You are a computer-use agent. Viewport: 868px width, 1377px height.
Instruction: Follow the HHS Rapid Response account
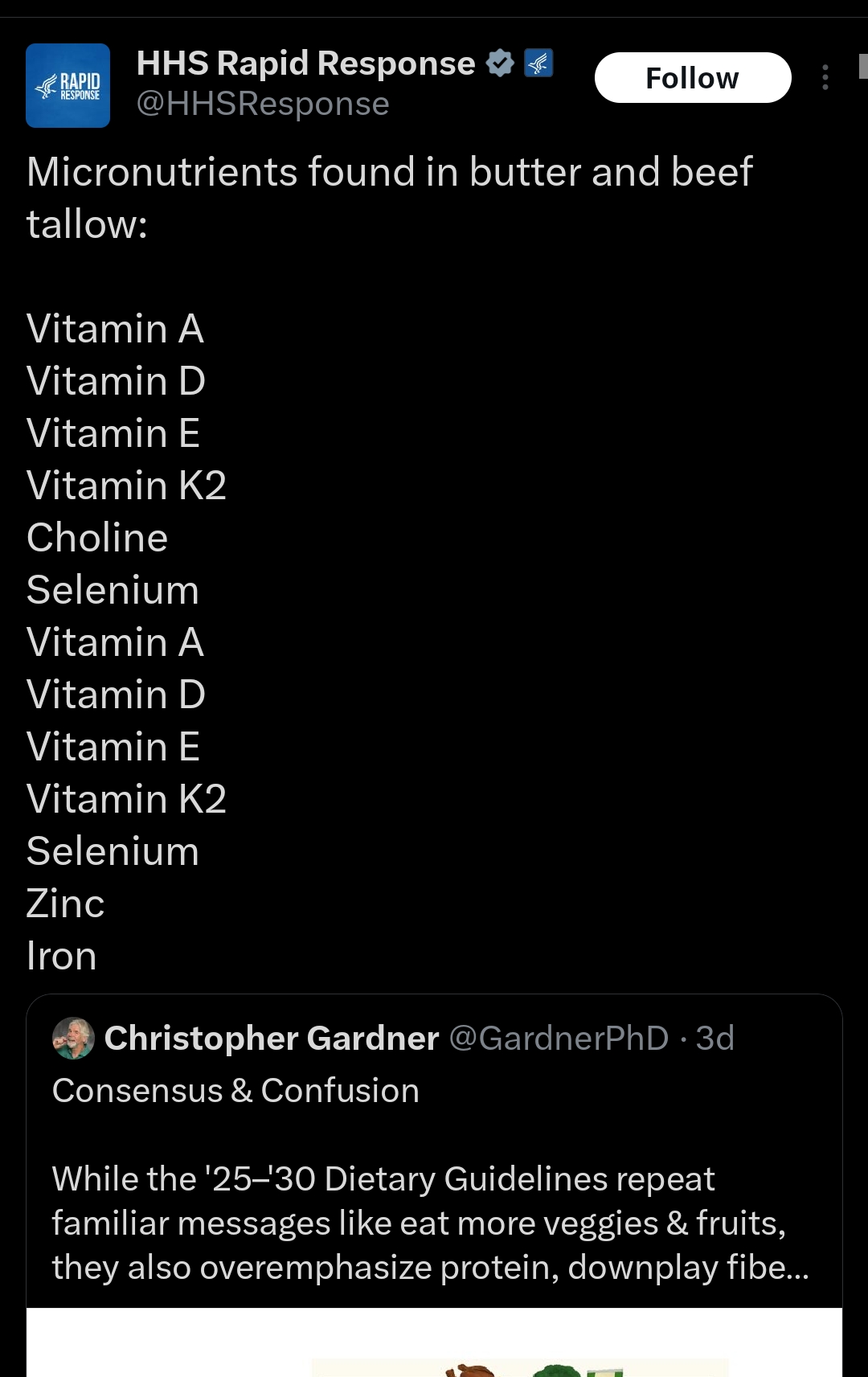692,78
